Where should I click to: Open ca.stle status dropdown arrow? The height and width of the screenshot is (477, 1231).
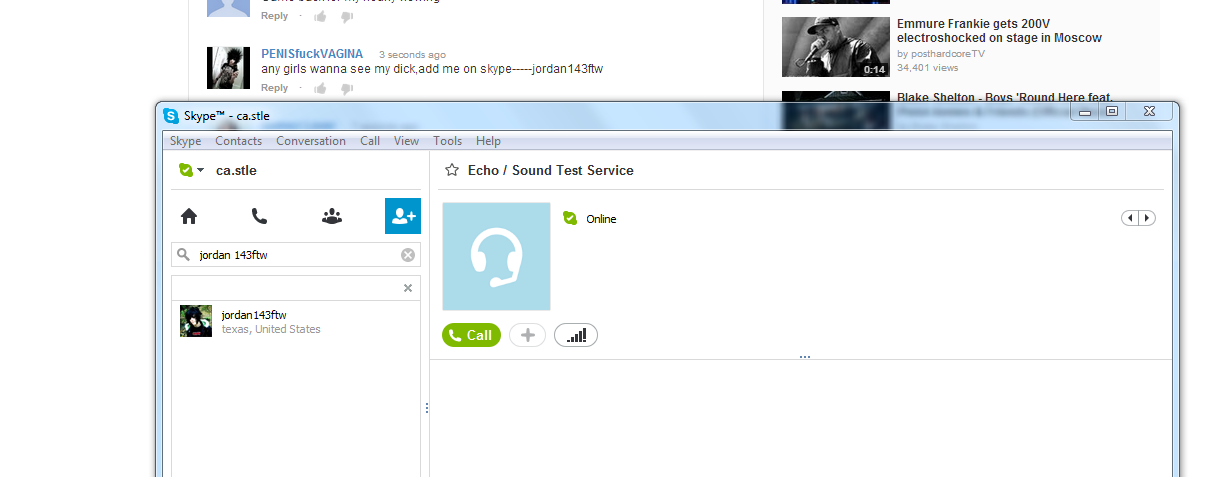(200, 170)
